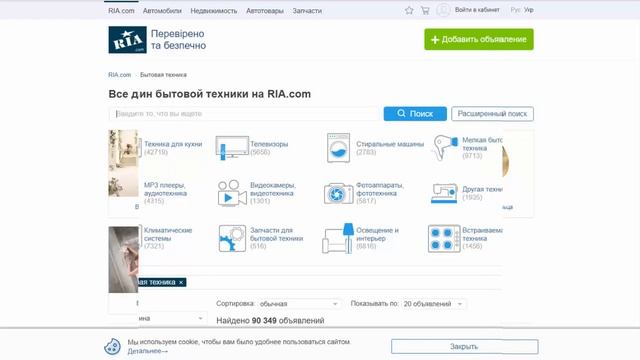The image size is (640, 360).
Task: Open the shopping cart icon
Action: [425, 10]
